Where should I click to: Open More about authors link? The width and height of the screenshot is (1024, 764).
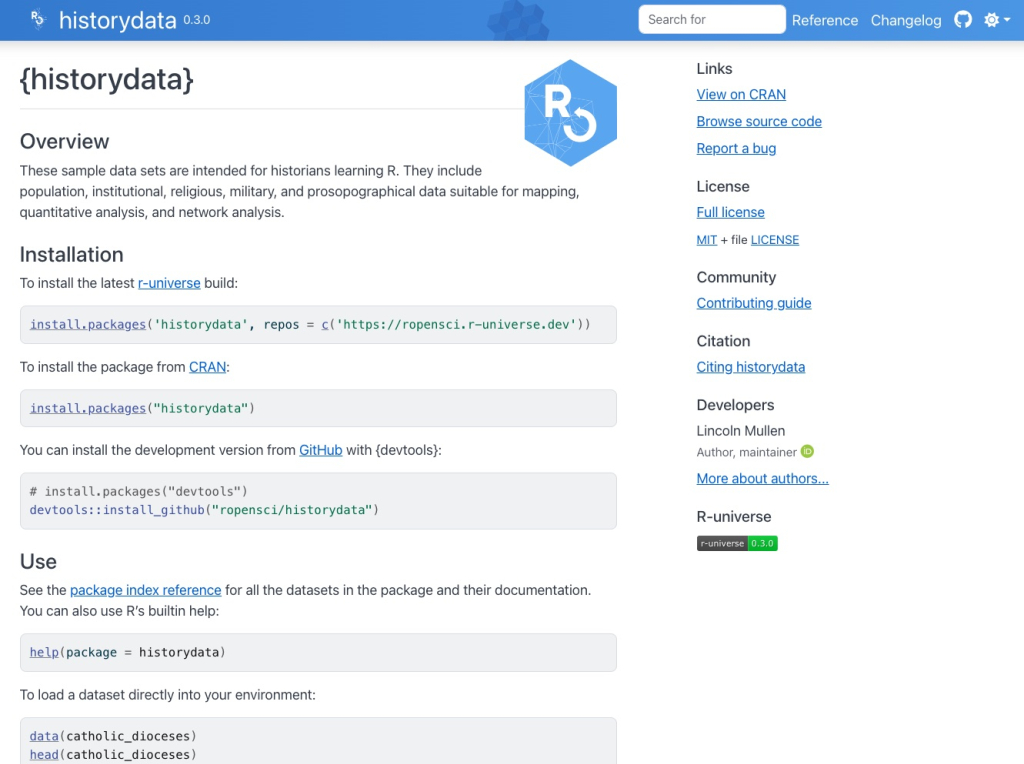(x=762, y=479)
